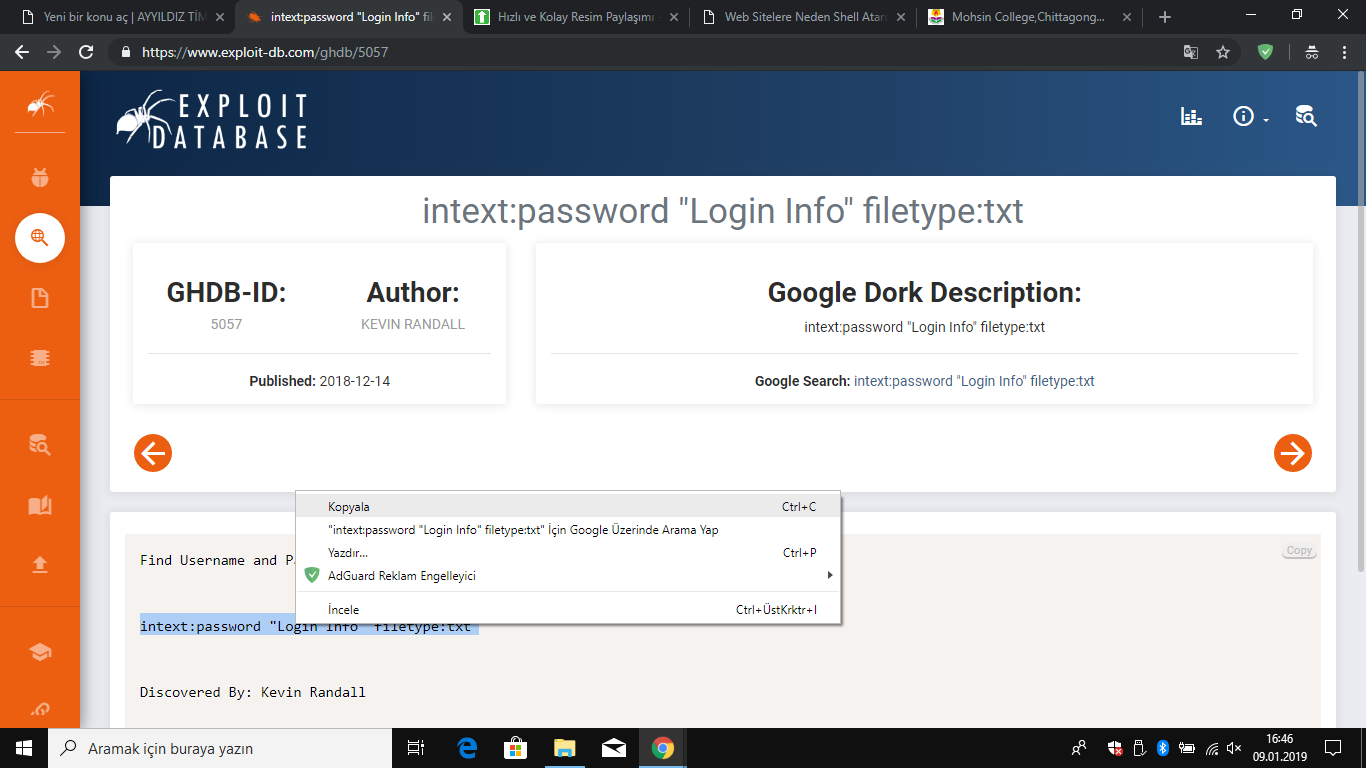
Task: Open Chrome's three-dot menu
Action: tap(1344, 52)
